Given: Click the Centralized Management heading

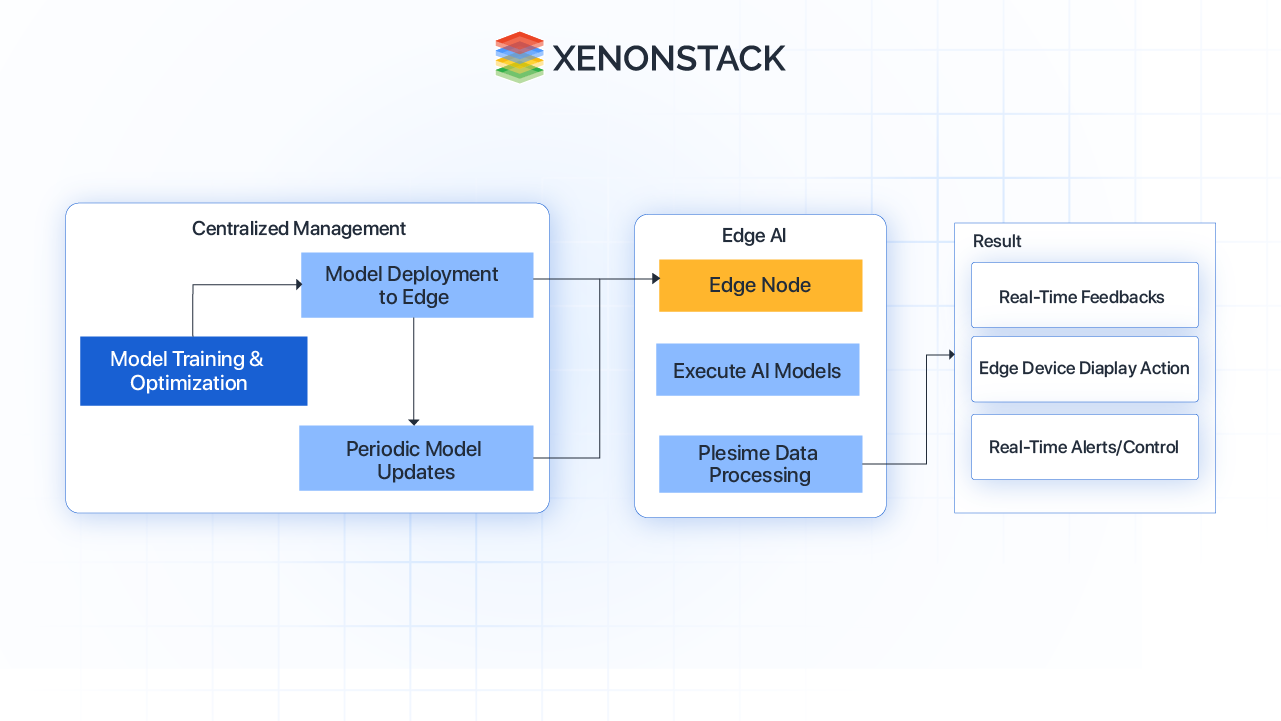Looking at the screenshot, I should coord(299,229).
